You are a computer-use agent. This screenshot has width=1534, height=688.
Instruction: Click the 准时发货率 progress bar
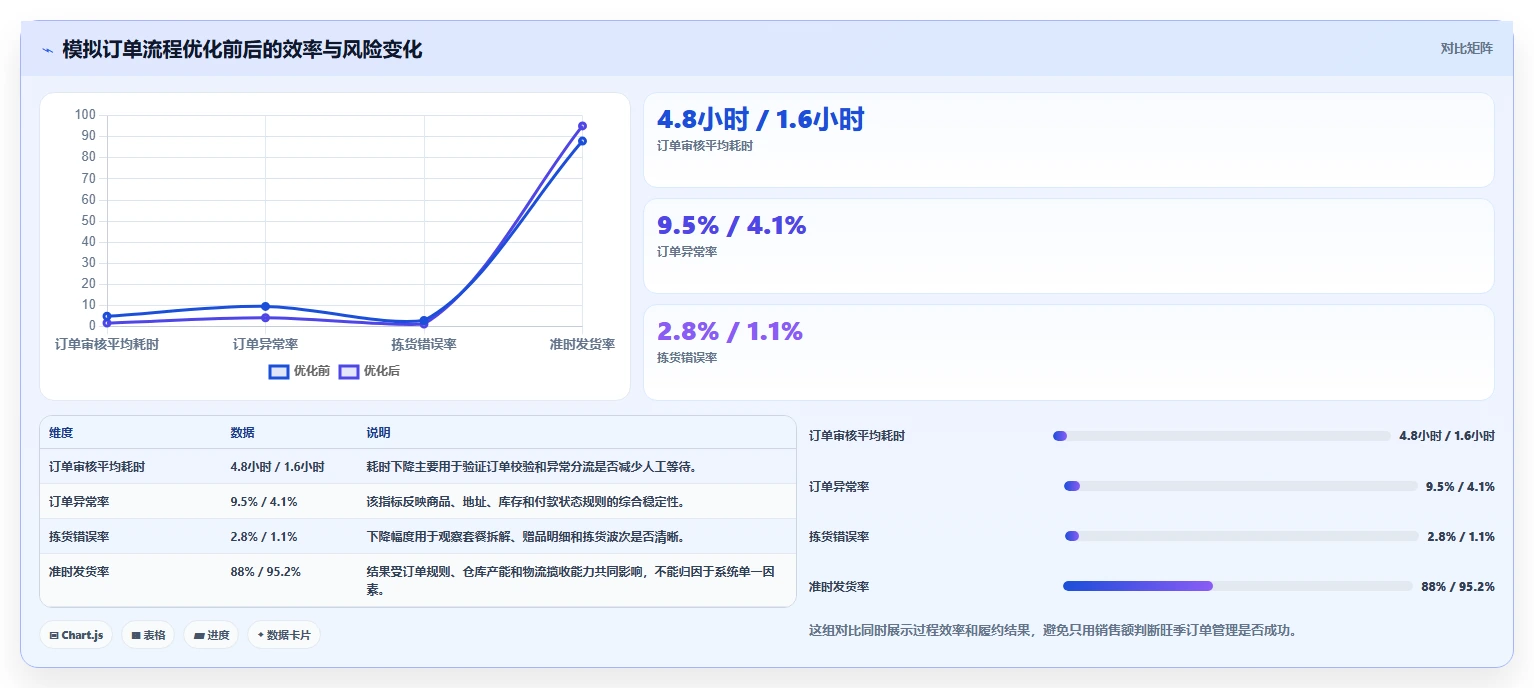pyautogui.click(x=1237, y=586)
